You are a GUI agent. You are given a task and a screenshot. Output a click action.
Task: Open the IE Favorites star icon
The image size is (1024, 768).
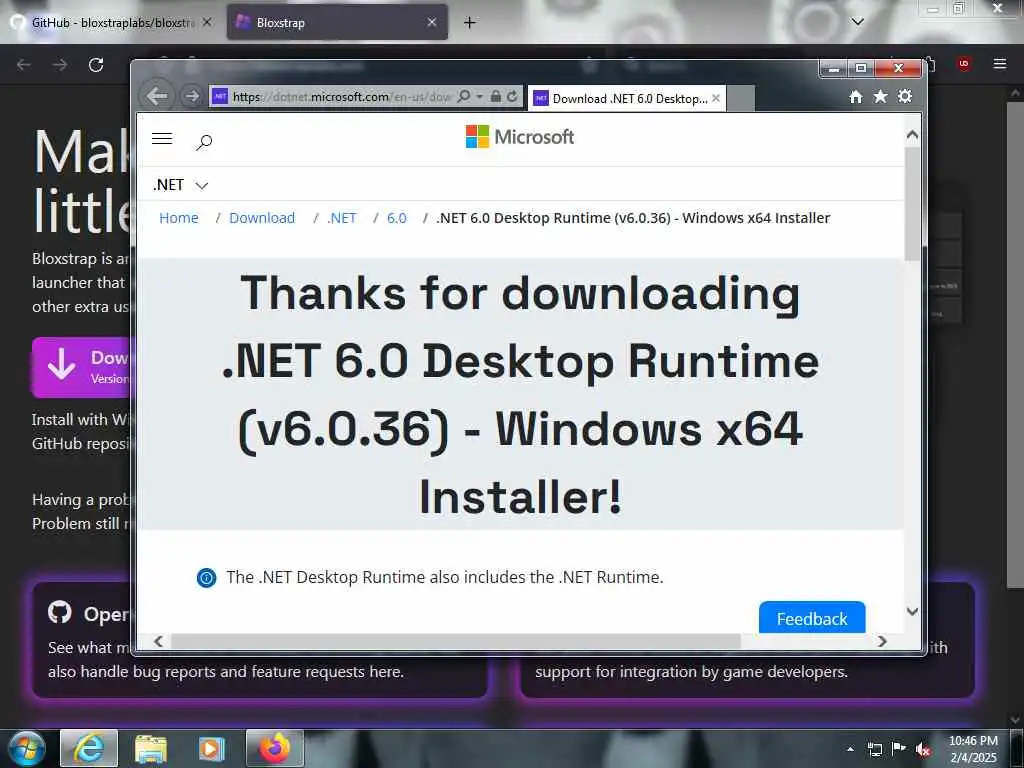click(880, 96)
